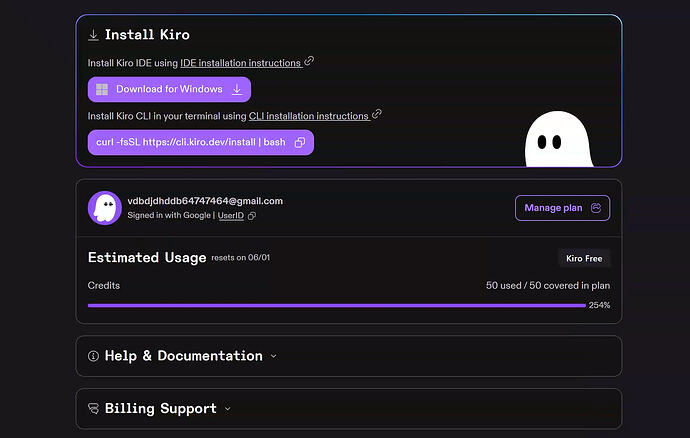Click the Credits label
690x438 pixels.
(x=104, y=285)
